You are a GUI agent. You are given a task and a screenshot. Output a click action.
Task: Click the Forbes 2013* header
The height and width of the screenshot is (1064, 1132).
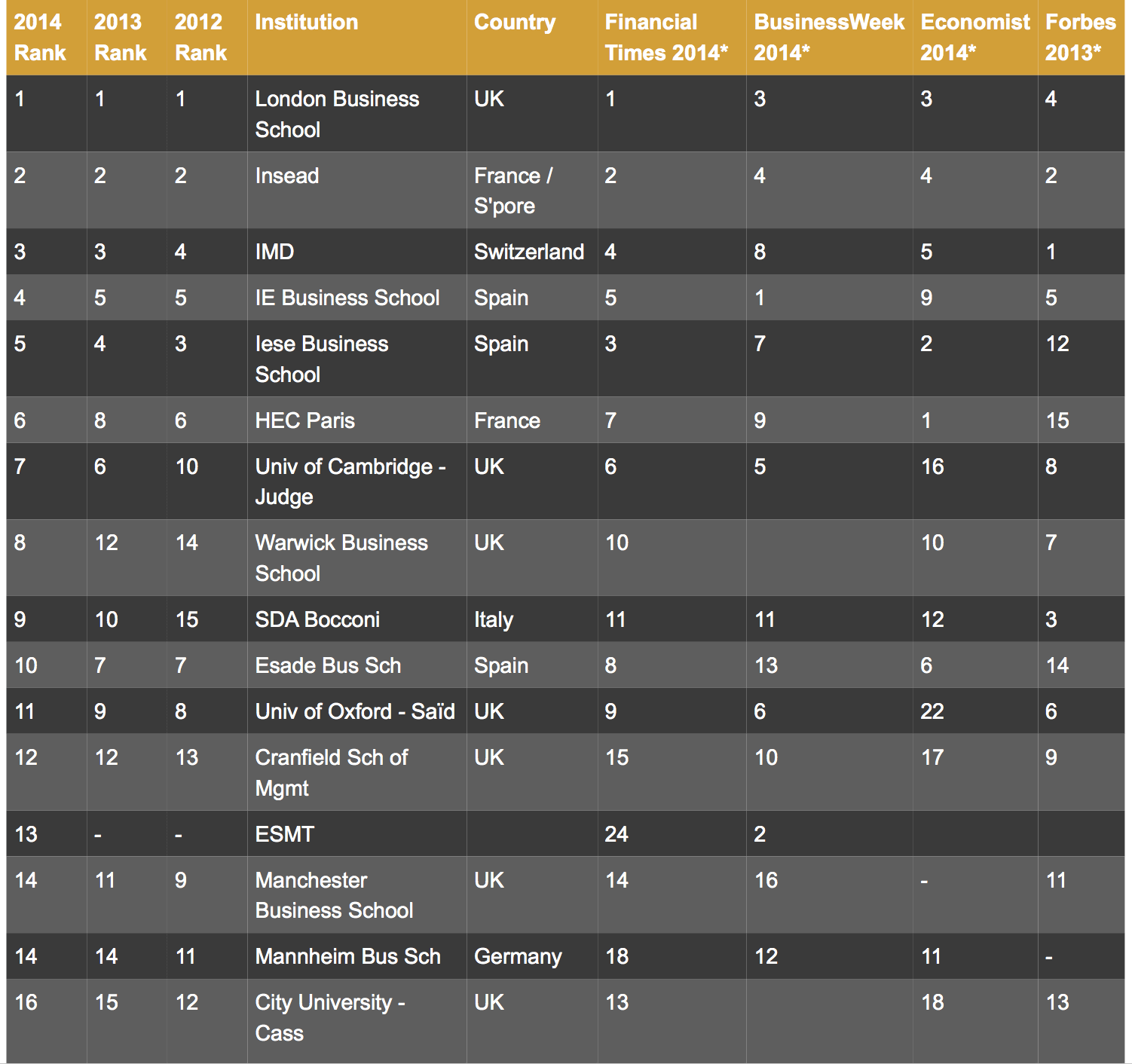(x=1082, y=38)
